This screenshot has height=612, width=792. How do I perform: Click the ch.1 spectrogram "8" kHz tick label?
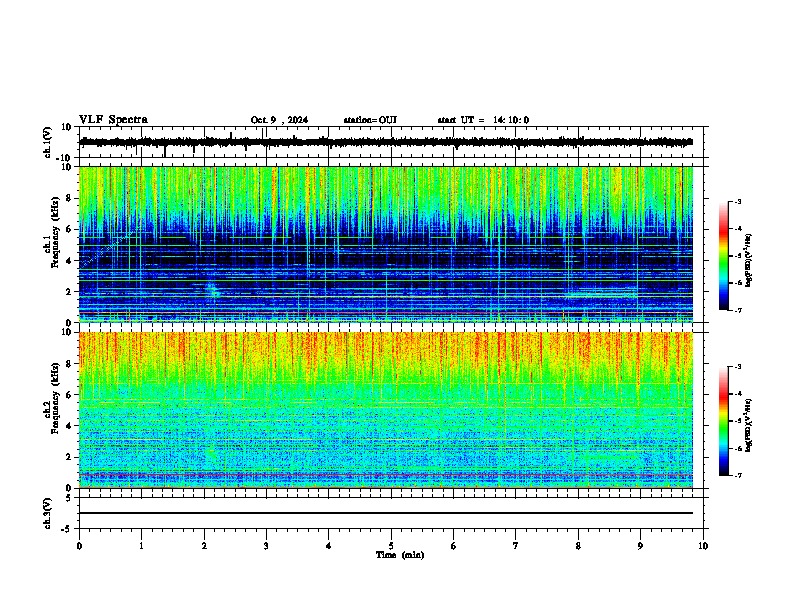click(69, 198)
